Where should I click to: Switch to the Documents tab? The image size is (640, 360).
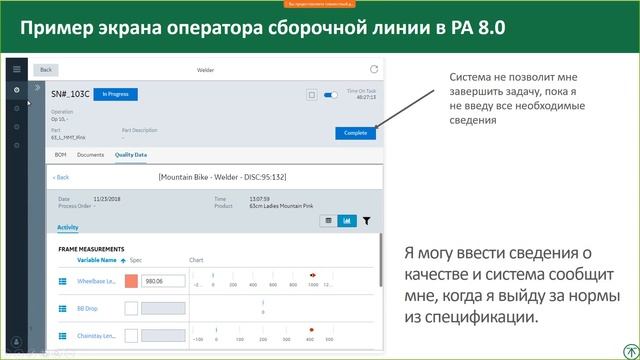(91, 155)
